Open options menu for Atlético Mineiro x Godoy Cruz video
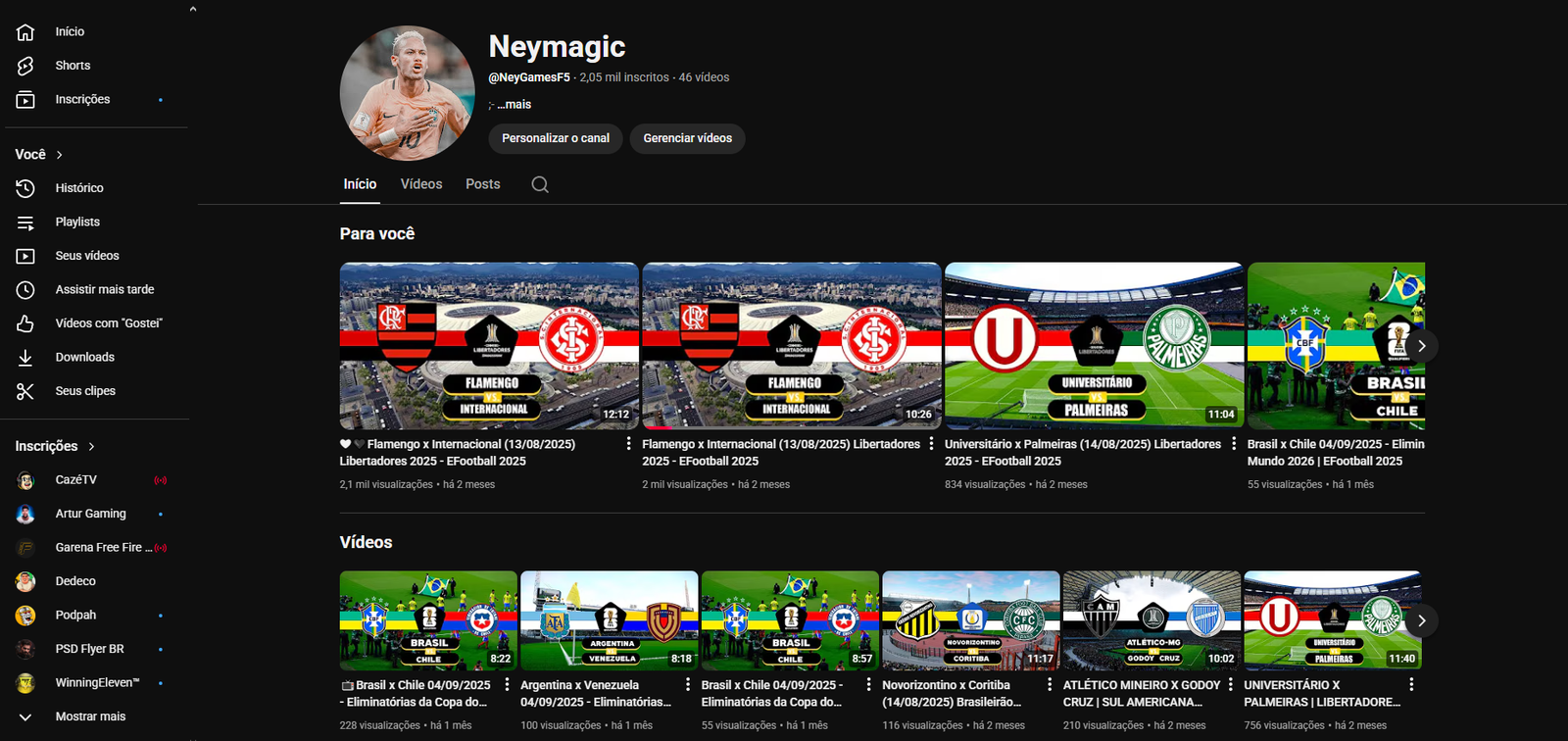 tap(1231, 685)
